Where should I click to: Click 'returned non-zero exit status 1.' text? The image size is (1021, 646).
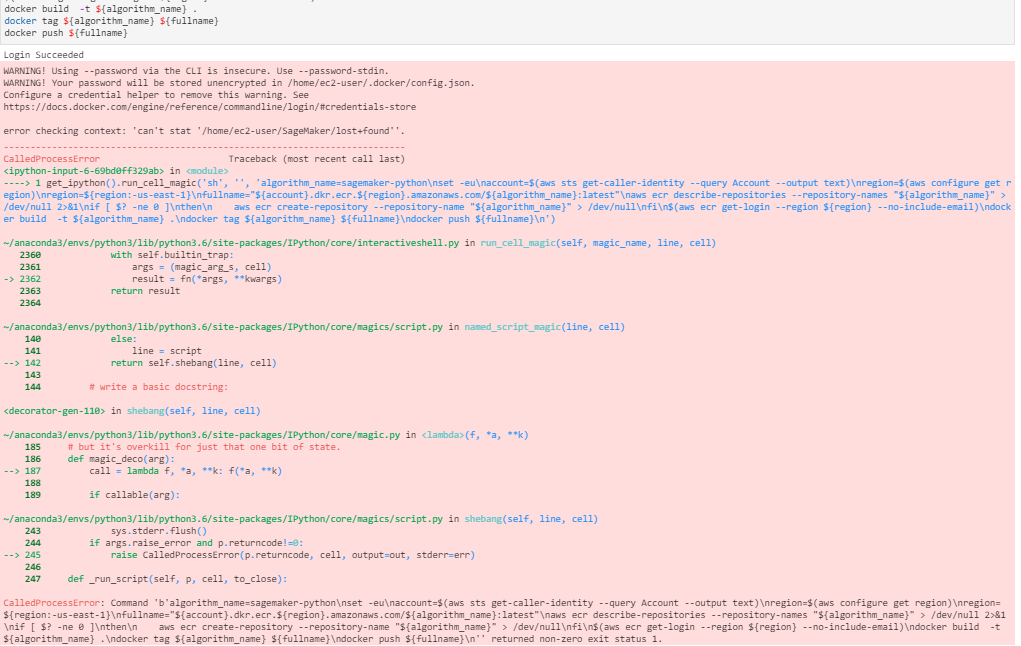click(576, 639)
